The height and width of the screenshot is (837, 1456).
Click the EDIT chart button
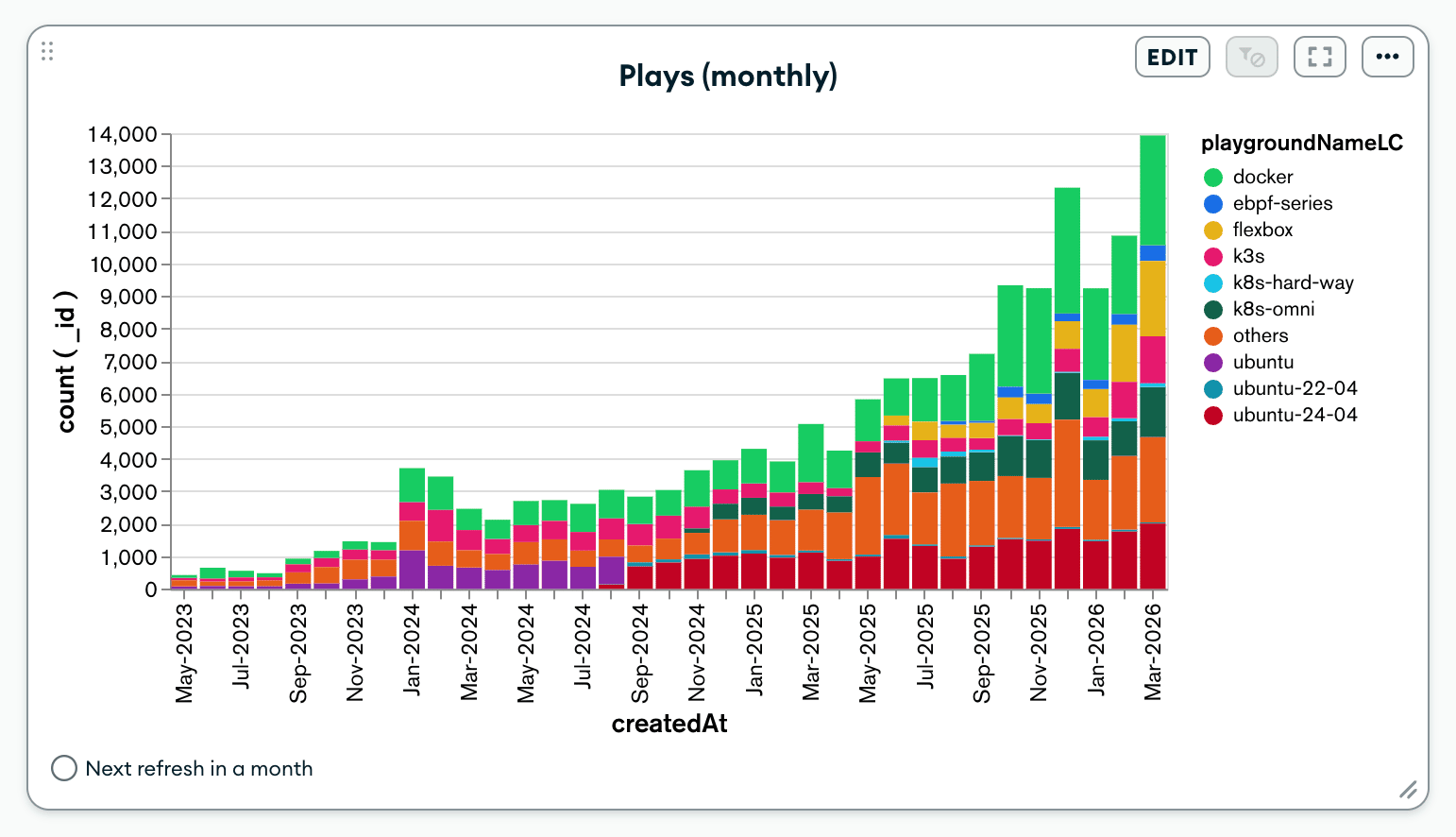tap(1172, 58)
